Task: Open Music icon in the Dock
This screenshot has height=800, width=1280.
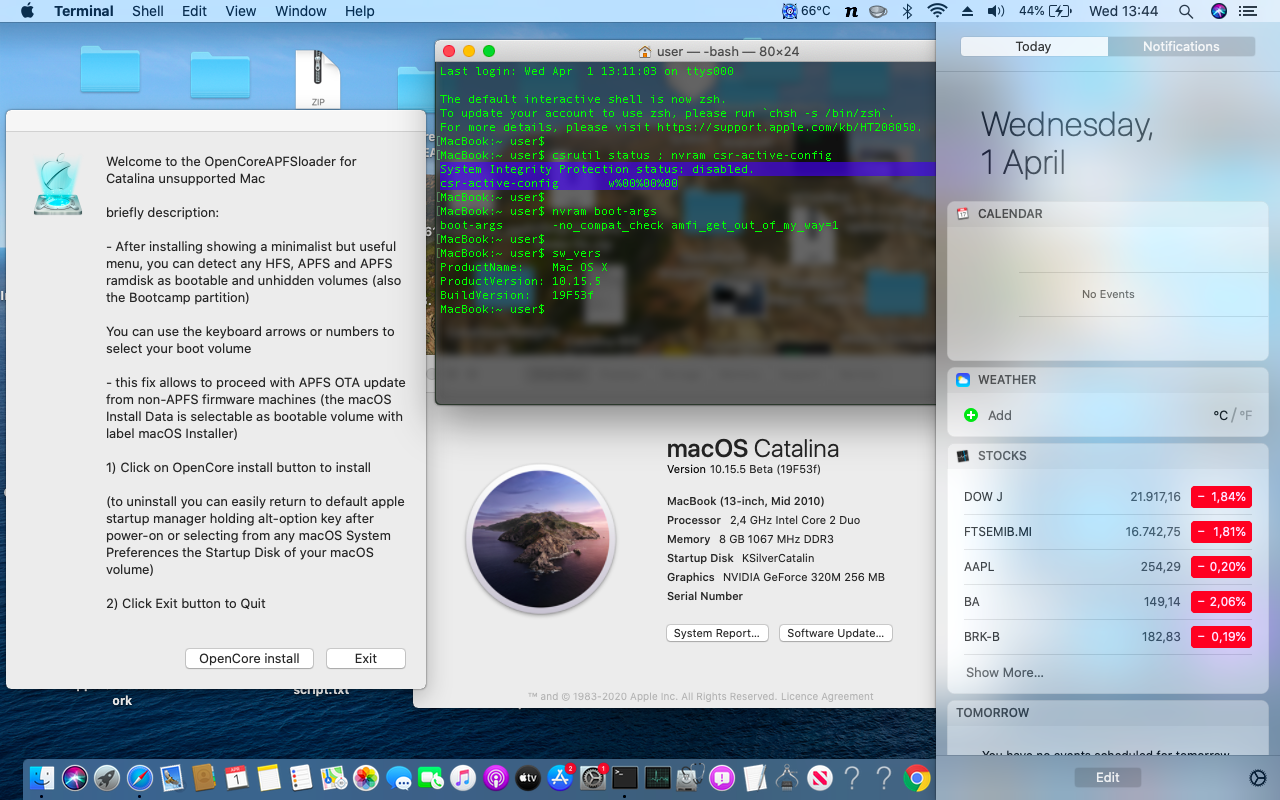Action: click(x=463, y=778)
